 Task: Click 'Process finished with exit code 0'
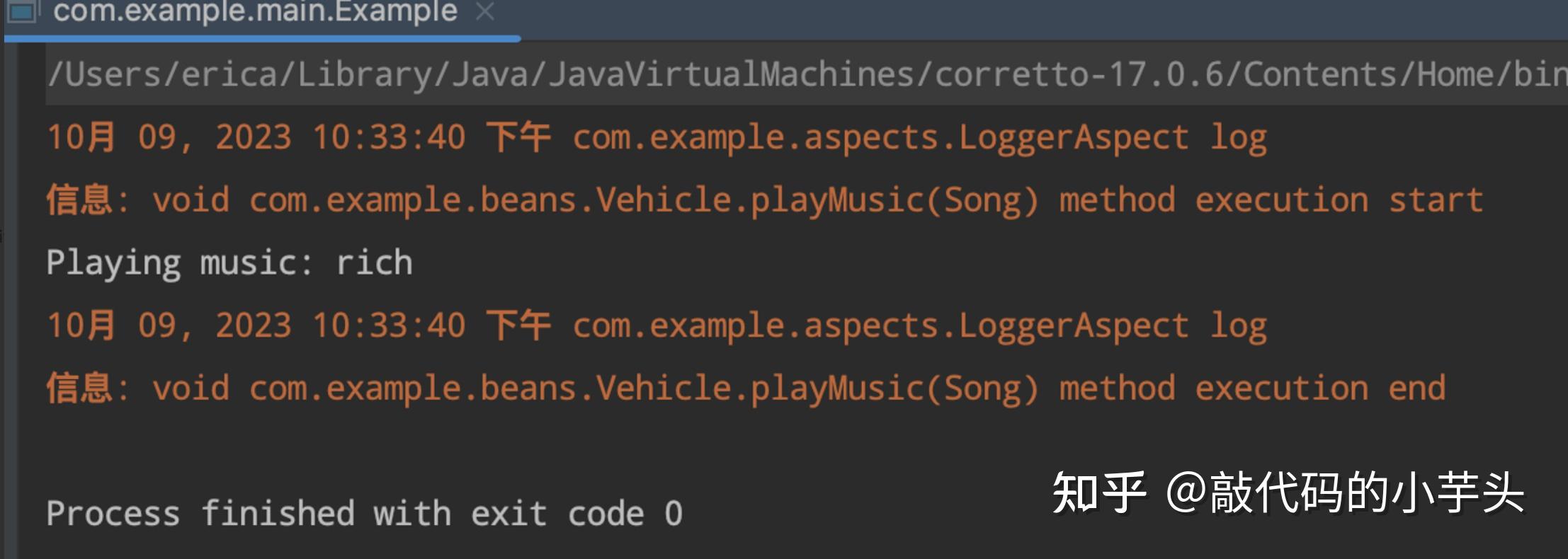coord(364,514)
